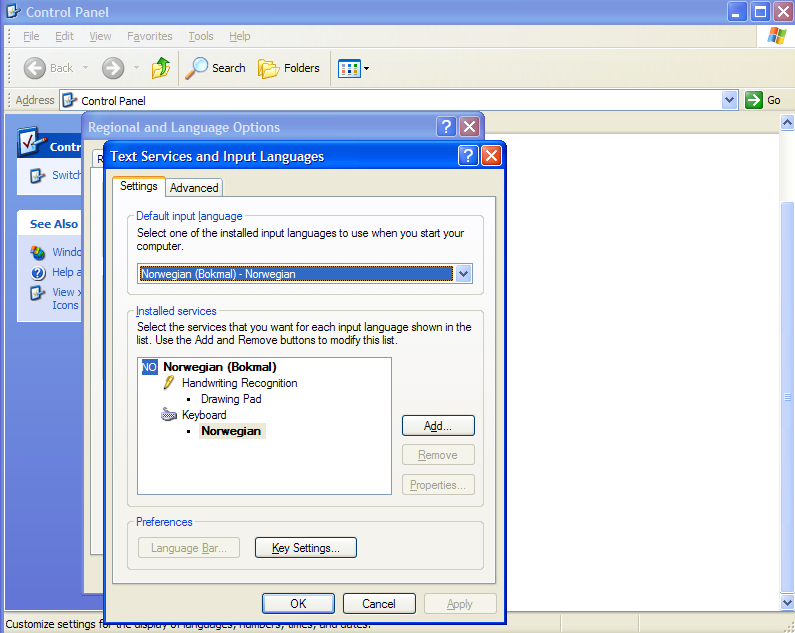The image size is (795, 633).
Task: Click the Handwriting Recognition pen icon
Action: coord(169,383)
